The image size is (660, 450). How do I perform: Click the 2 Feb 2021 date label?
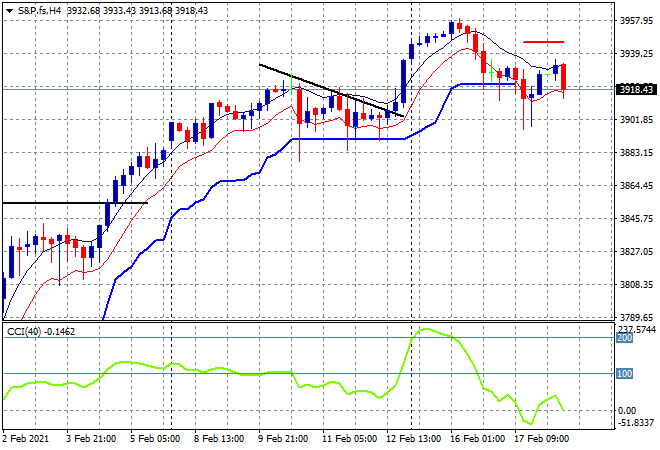26,439
